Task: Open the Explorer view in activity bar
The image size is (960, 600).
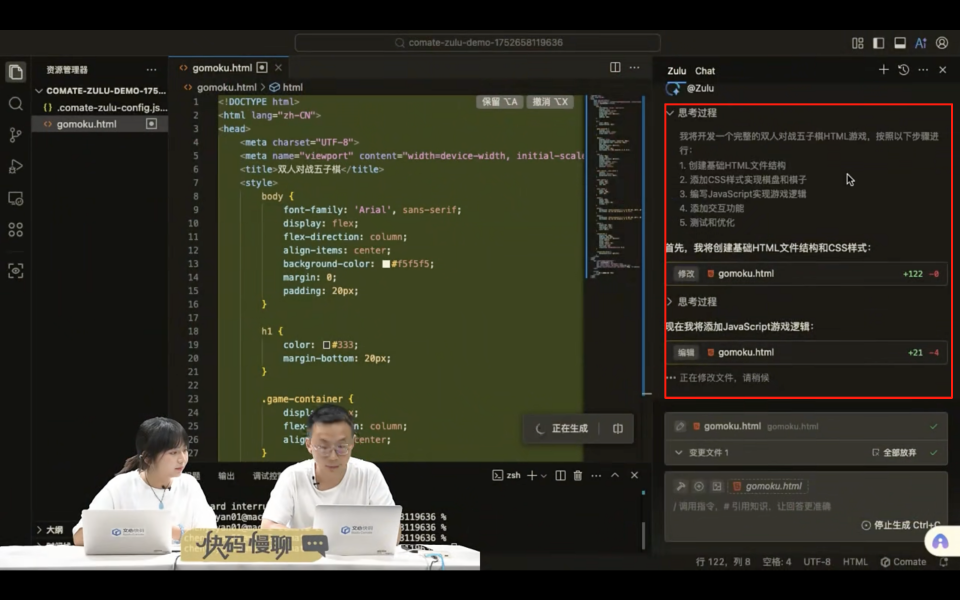Action: click(x=16, y=72)
